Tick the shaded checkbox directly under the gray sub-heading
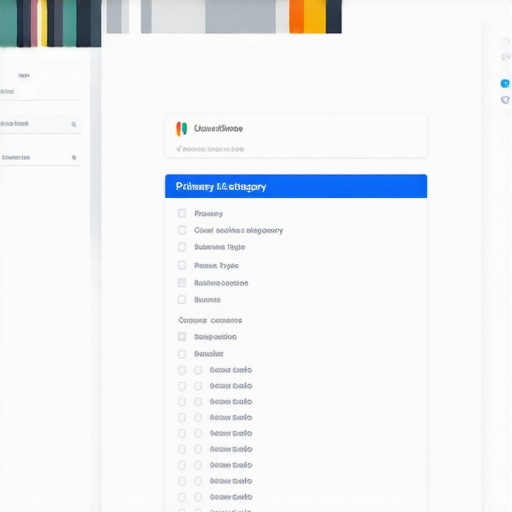Screen dimensions: 512x512 tap(182, 337)
